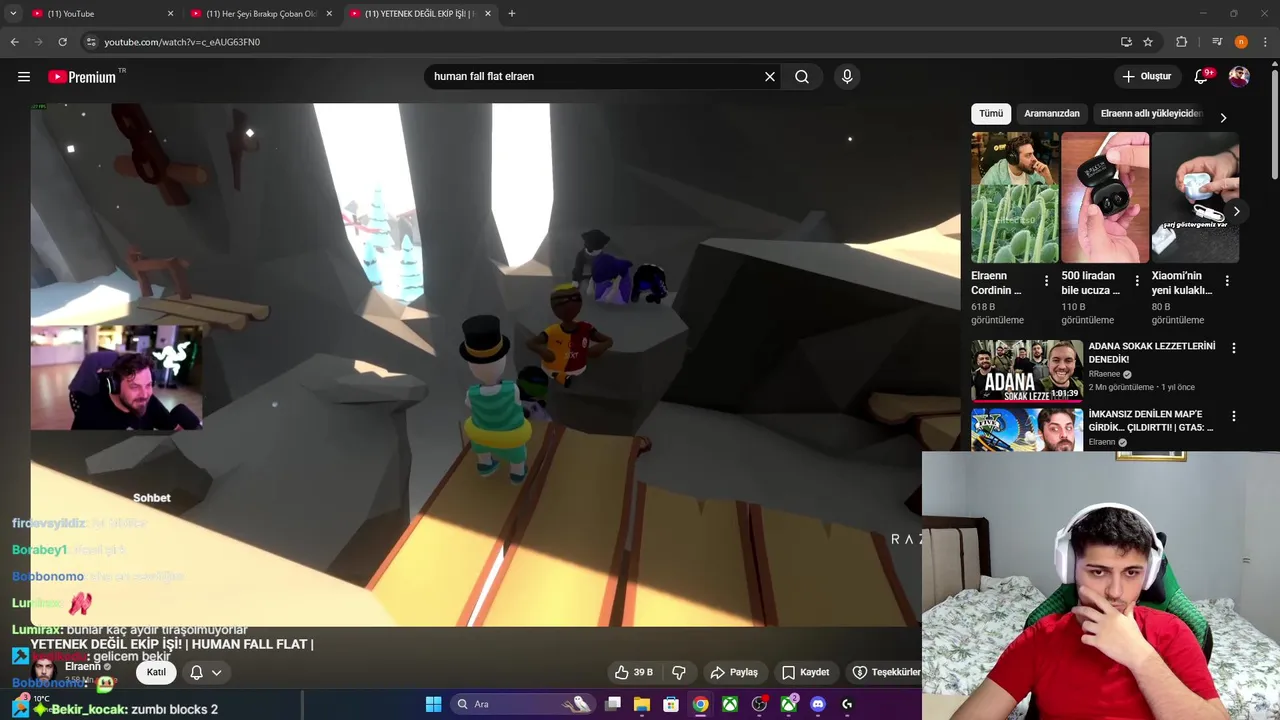Clear the search box with the X
Screen dimensions: 1280x720
click(x=770, y=76)
